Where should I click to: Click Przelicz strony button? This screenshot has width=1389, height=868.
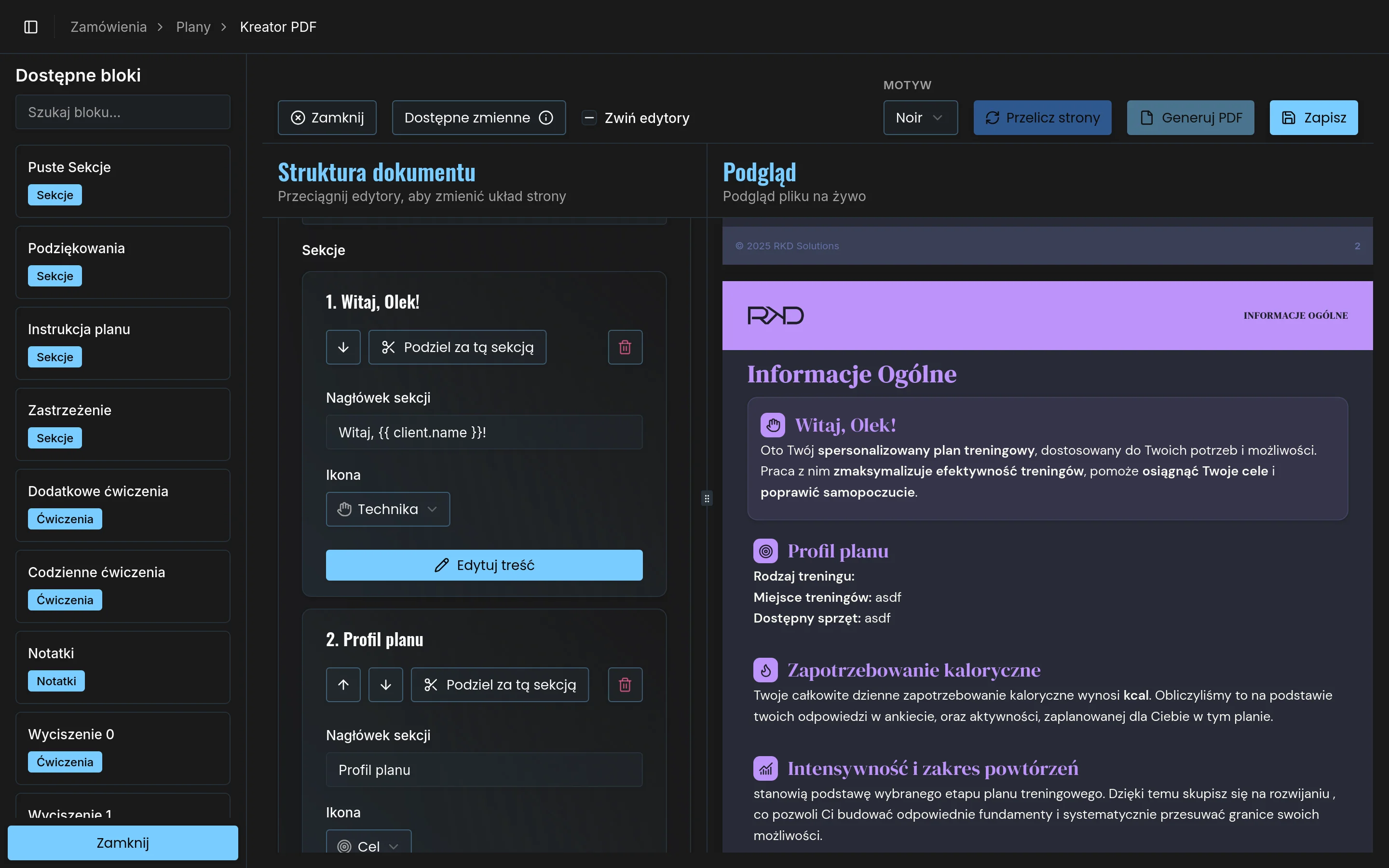click(x=1042, y=118)
